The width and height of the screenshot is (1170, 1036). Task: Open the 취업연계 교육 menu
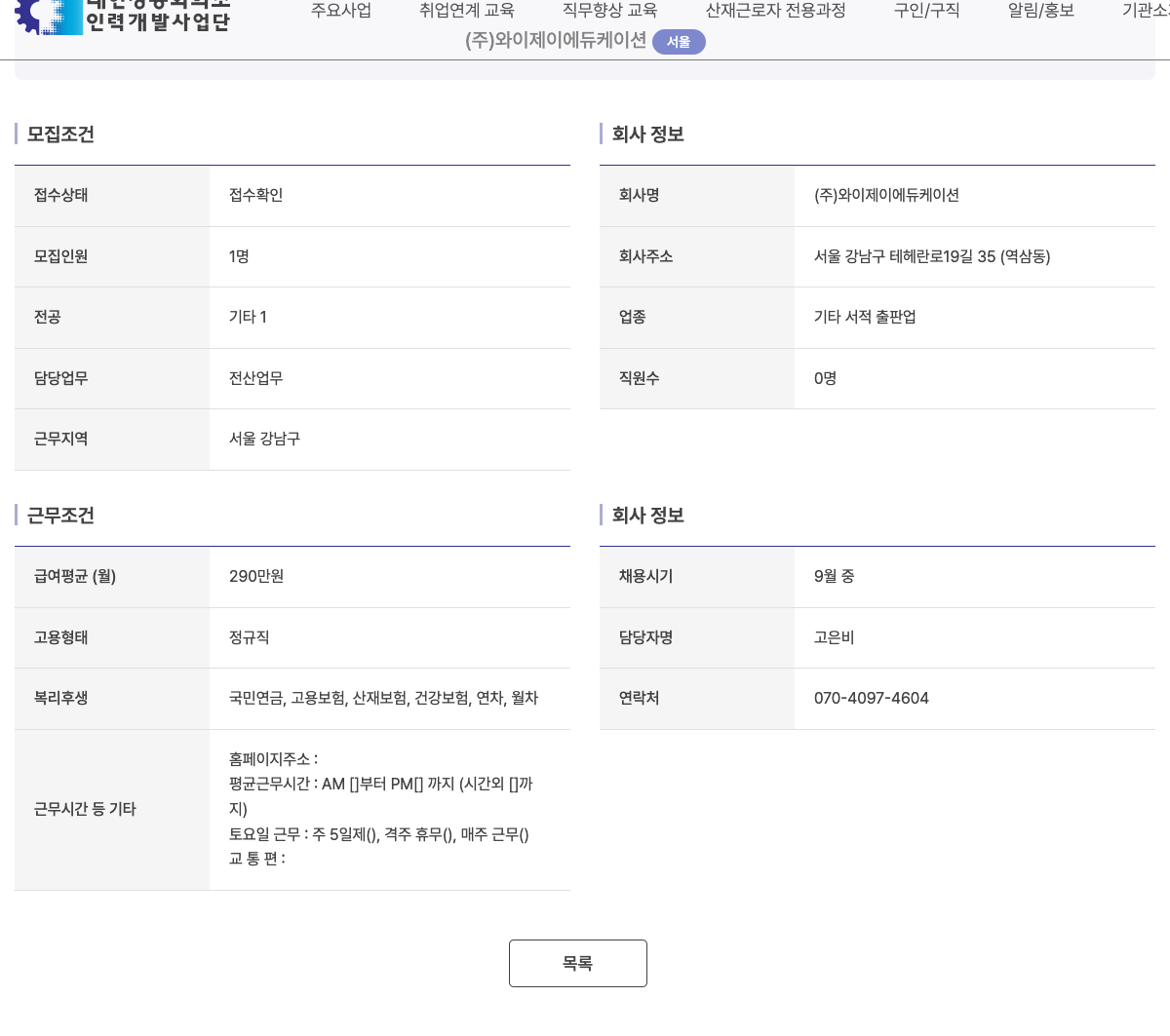[467, 11]
